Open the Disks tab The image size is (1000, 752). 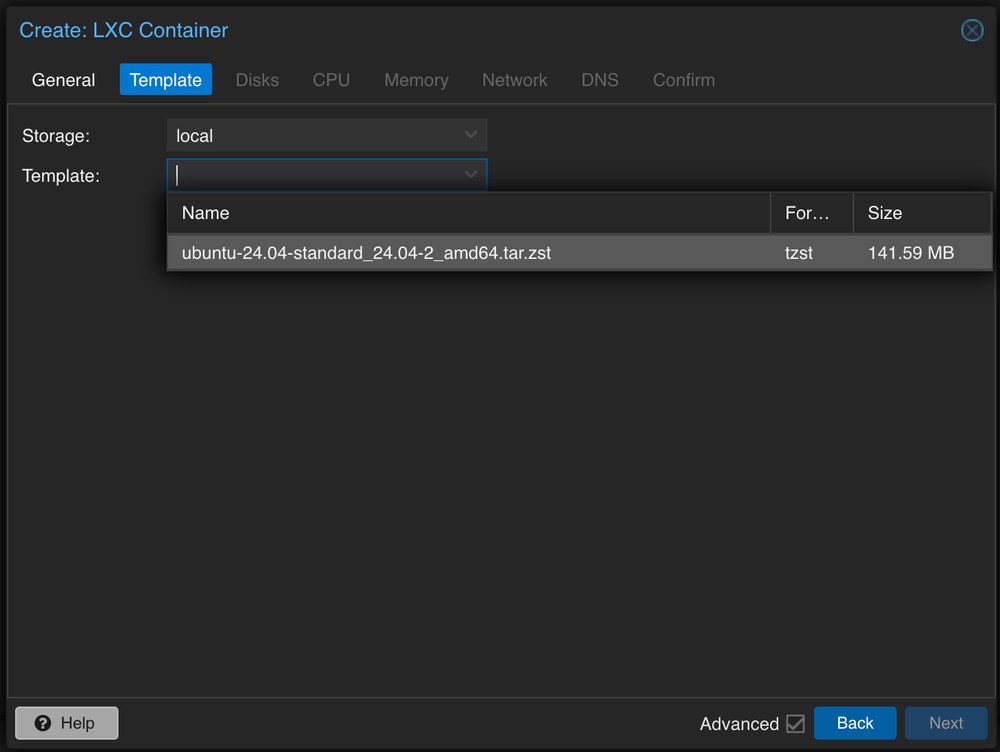[x=257, y=80]
